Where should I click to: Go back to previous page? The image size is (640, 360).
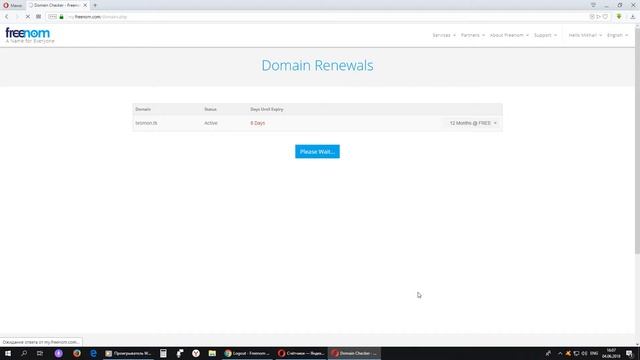[x=7, y=17]
